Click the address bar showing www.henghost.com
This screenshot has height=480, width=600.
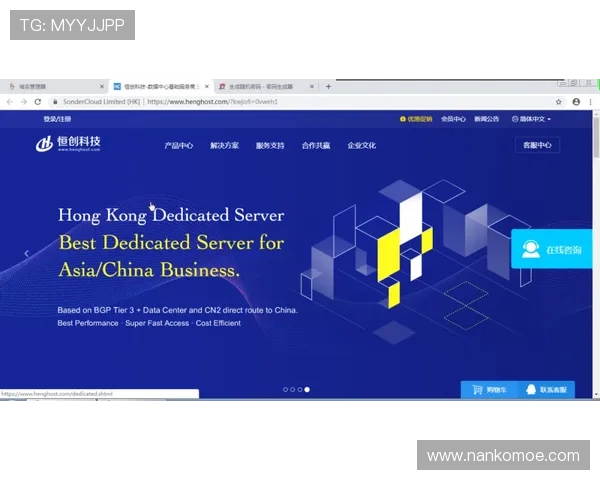[302, 102]
